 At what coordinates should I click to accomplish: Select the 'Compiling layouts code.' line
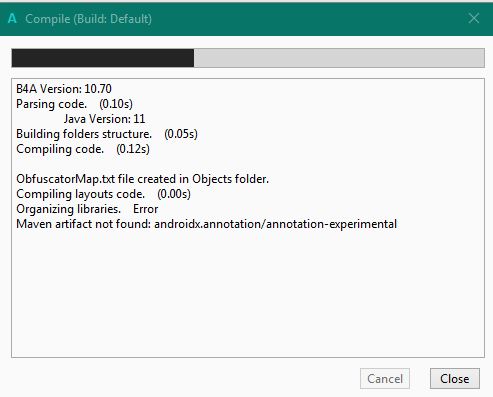pyautogui.click(x=103, y=194)
